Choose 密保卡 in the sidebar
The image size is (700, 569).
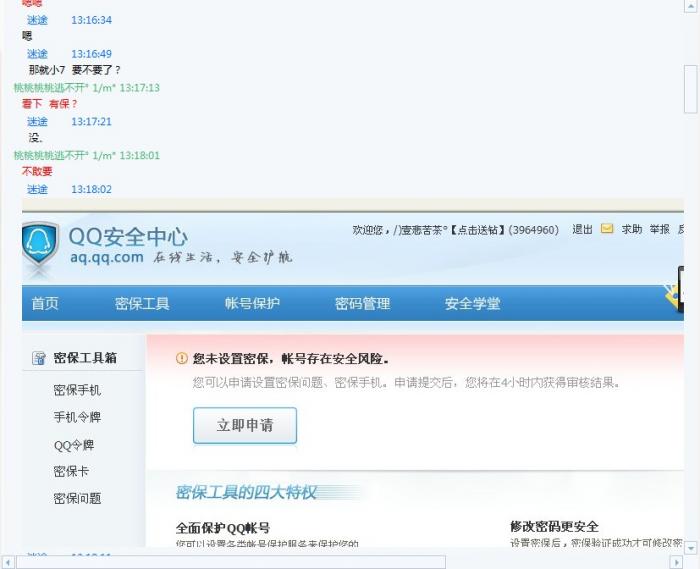point(71,471)
